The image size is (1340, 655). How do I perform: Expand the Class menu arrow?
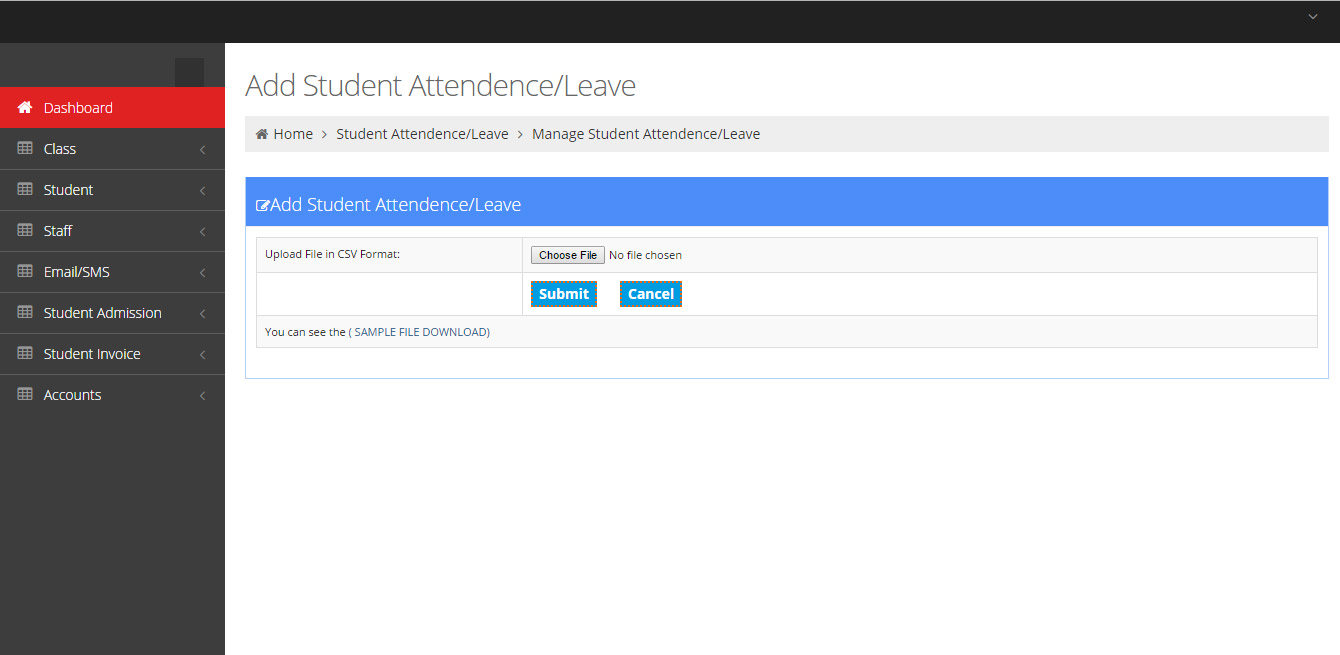tap(203, 149)
